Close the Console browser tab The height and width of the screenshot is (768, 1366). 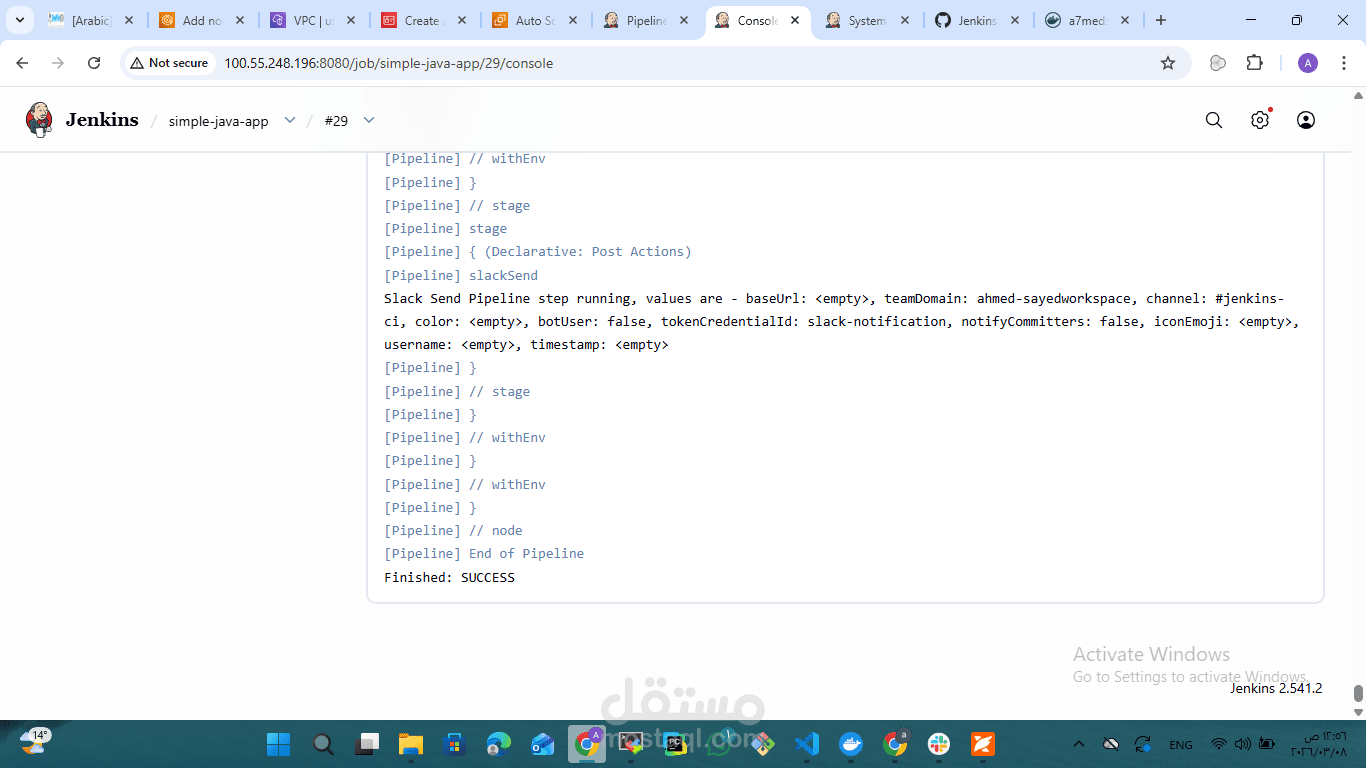tap(795, 20)
